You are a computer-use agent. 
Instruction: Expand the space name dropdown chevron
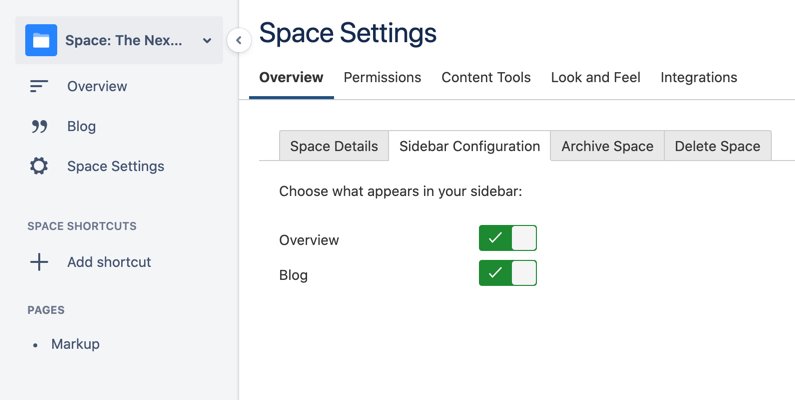[x=207, y=41]
